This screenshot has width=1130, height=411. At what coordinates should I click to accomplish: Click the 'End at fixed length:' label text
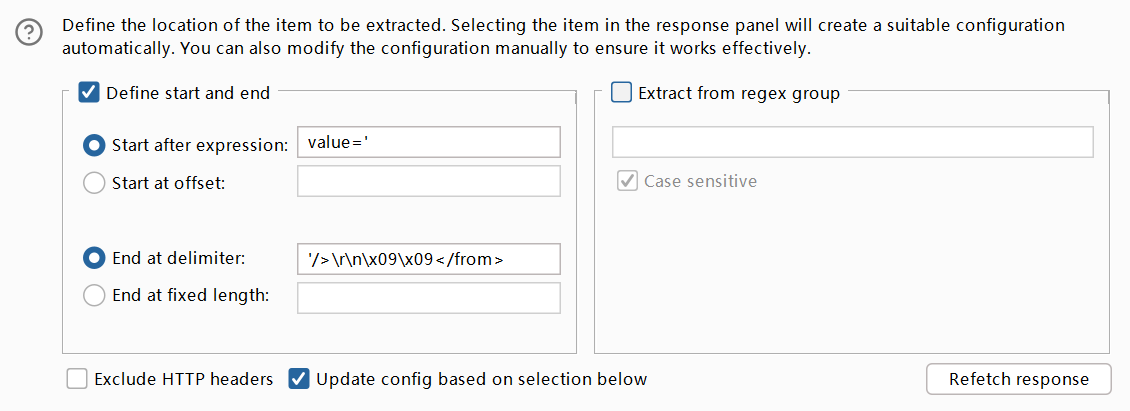190,295
